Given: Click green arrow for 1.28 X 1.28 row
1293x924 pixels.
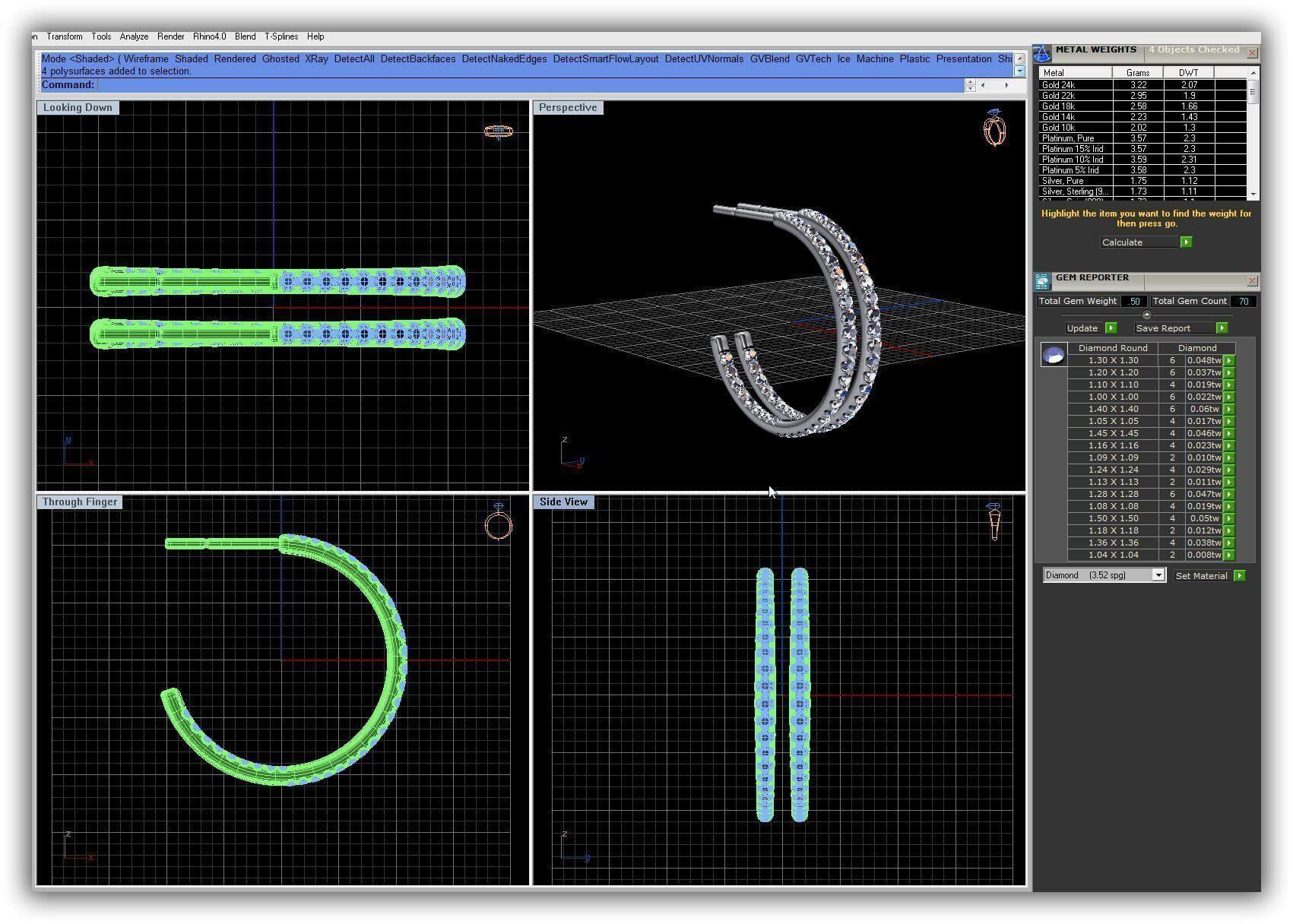Looking at the screenshot, I should 1229,494.
